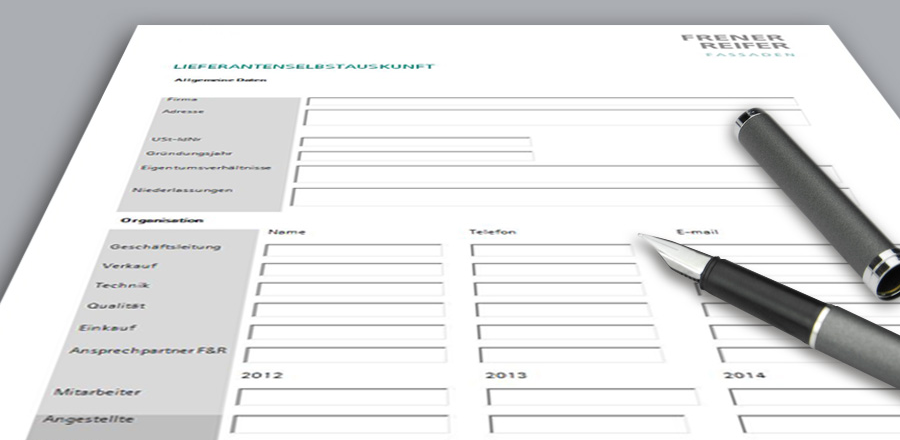Click the Angestellte 2013 field

[x=588, y=424]
